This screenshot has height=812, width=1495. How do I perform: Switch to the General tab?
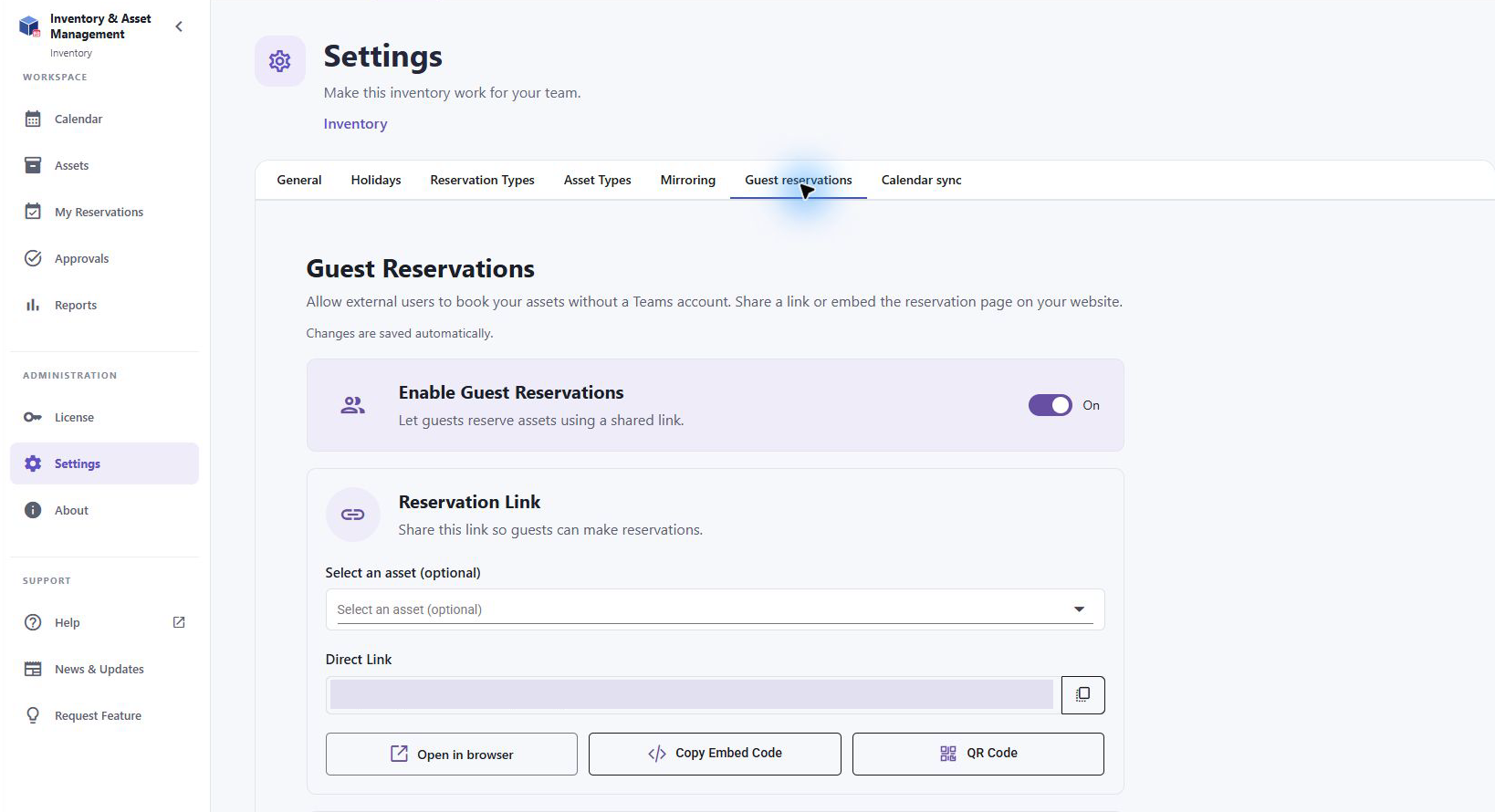click(299, 180)
